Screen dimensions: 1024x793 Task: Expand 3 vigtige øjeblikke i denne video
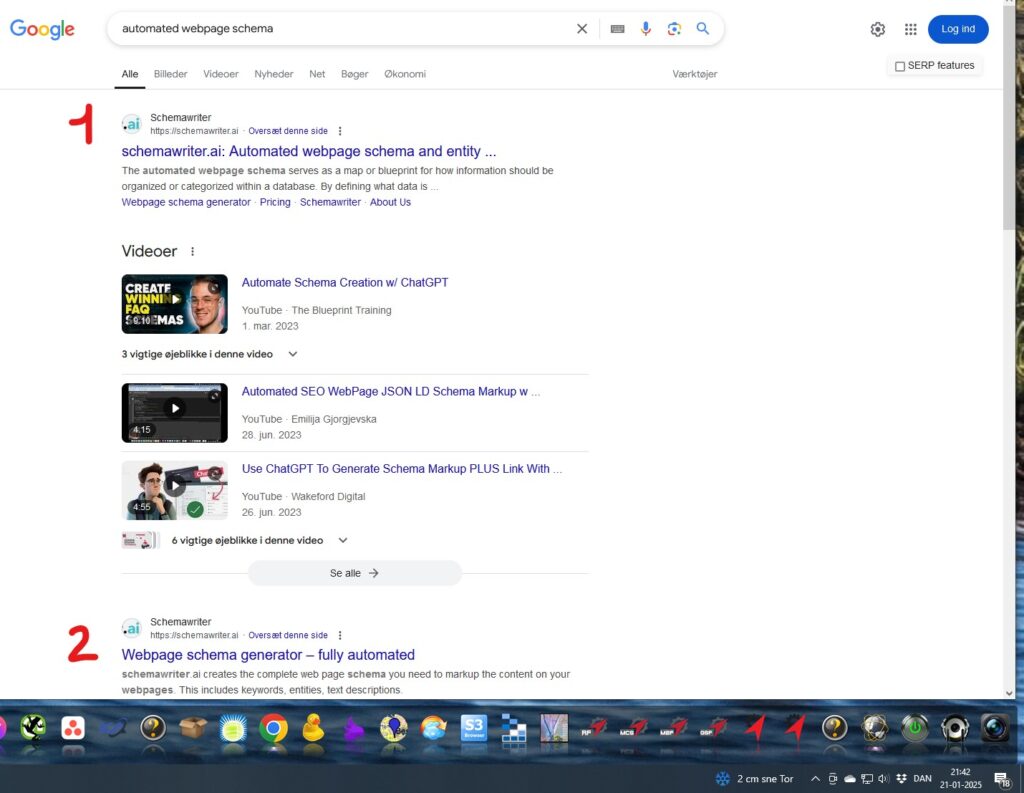(x=210, y=354)
